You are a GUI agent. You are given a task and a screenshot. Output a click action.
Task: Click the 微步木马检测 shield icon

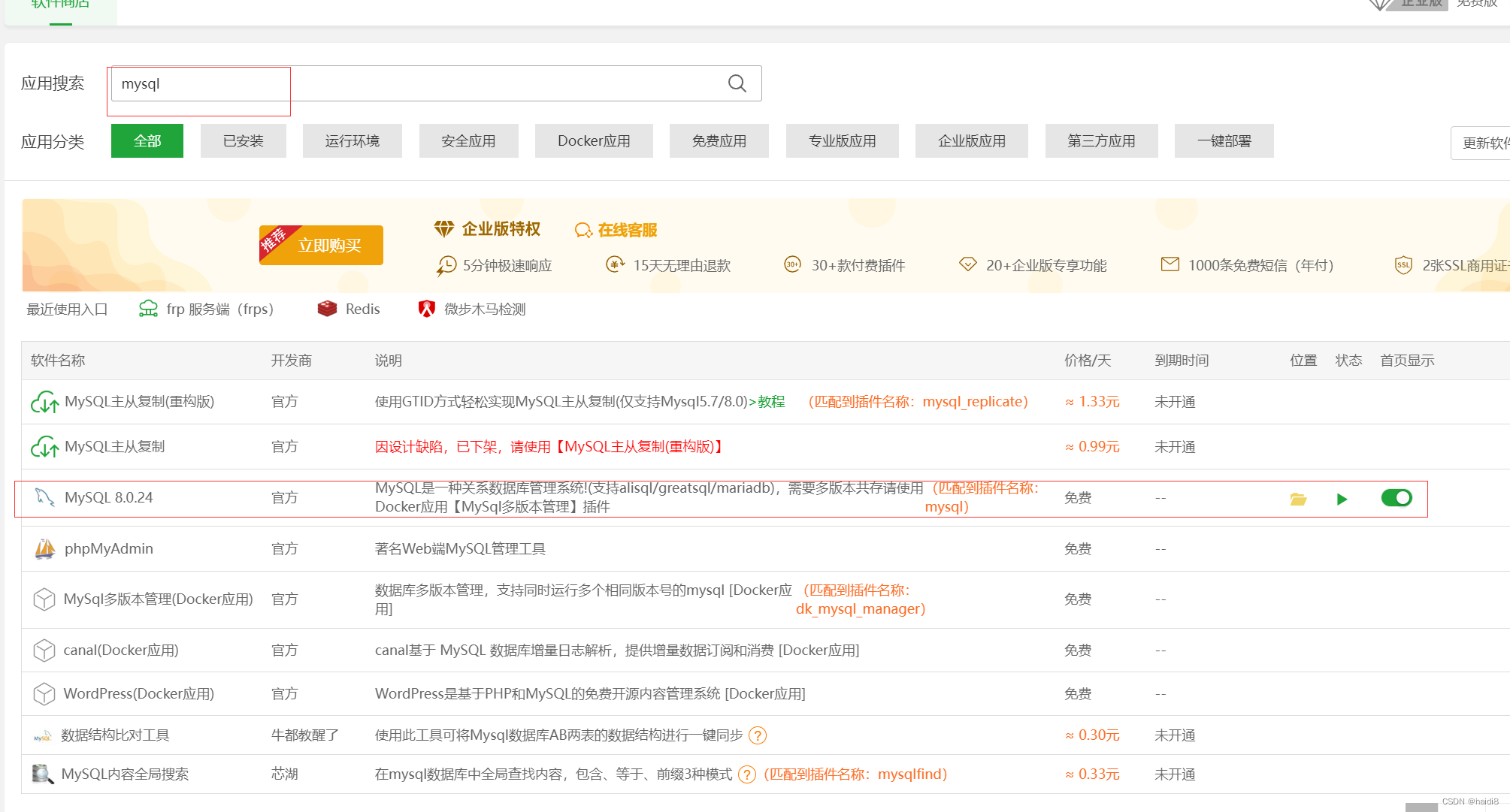point(427,309)
